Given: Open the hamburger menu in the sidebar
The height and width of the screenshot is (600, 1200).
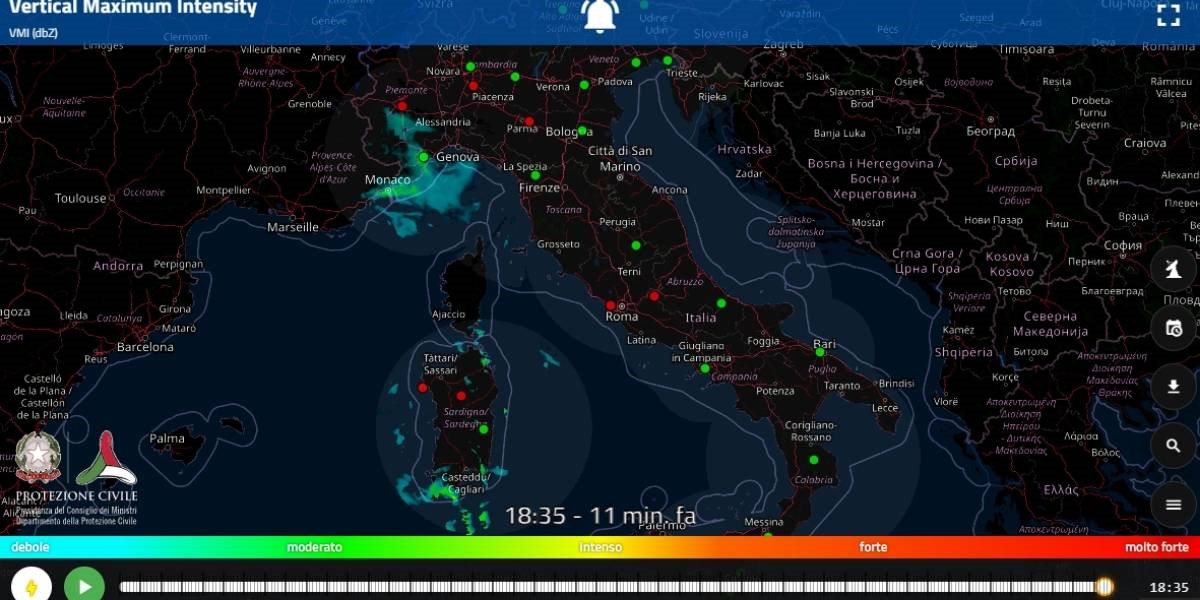Looking at the screenshot, I should pos(1172,503).
